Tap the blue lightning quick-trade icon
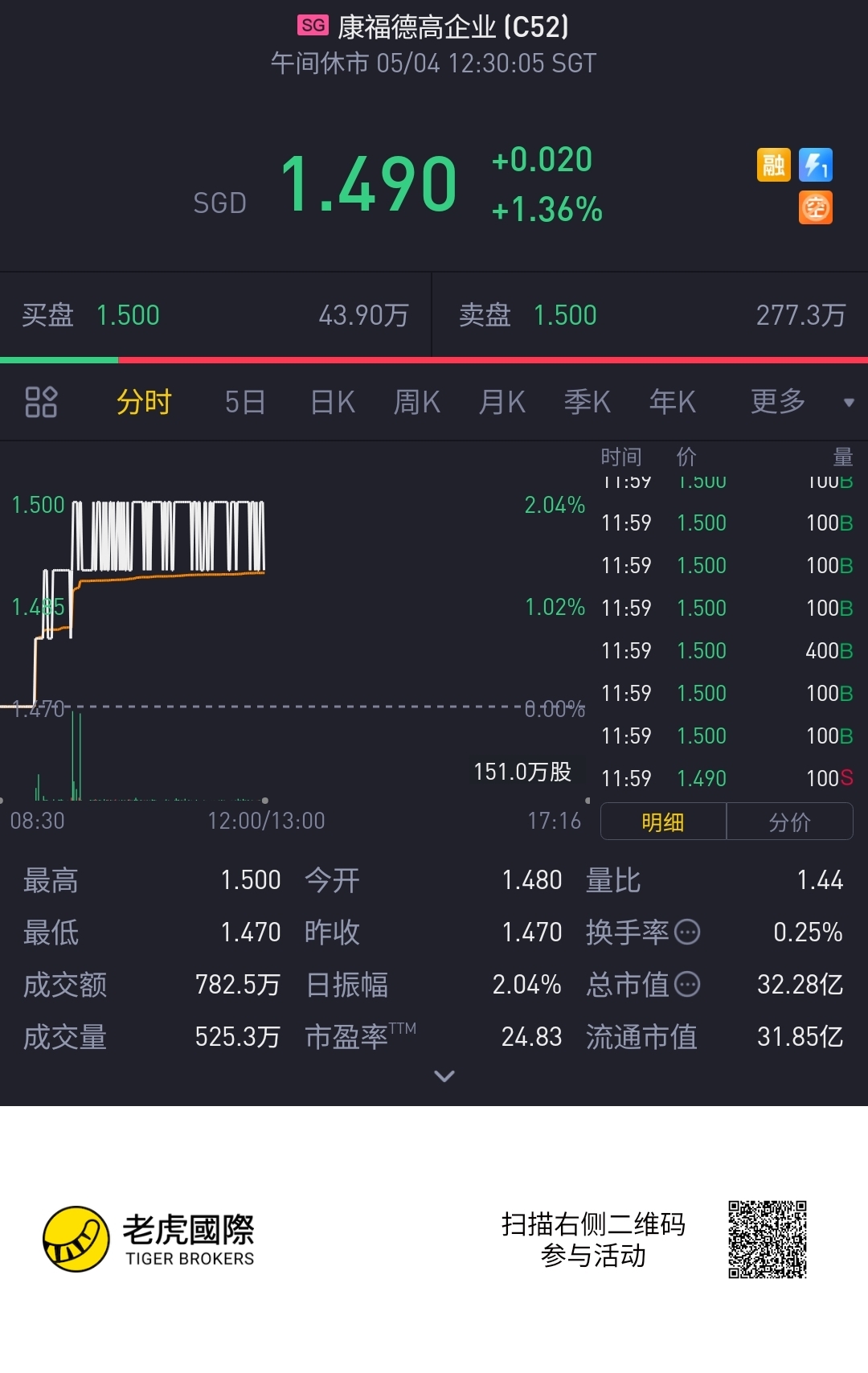Screen dimensions: 868x1373 click(816, 165)
